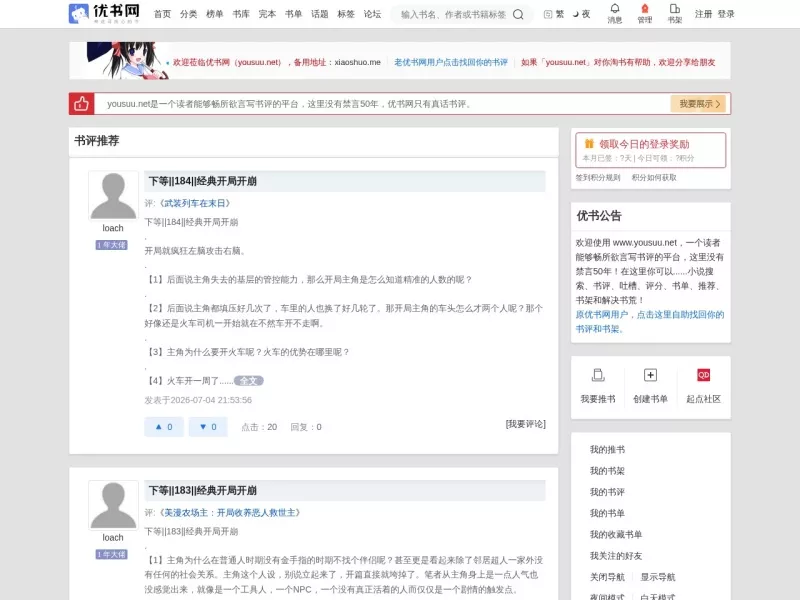Expand review 184 with 全文 button
This screenshot has width=800, height=600.
click(248, 381)
